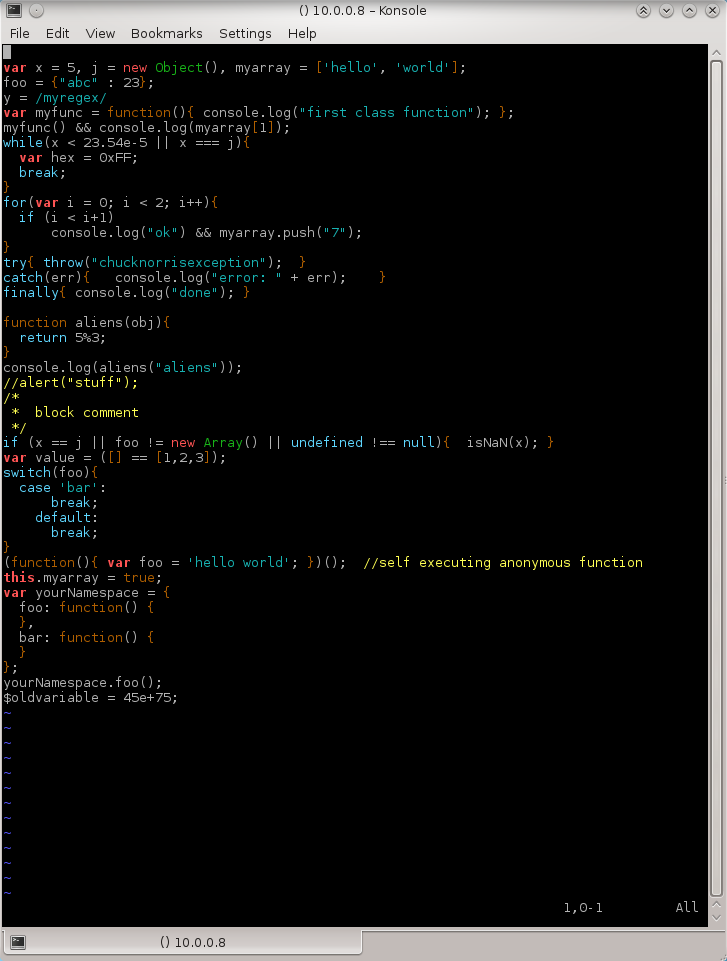
Task: Open the View menu
Action: point(100,33)
